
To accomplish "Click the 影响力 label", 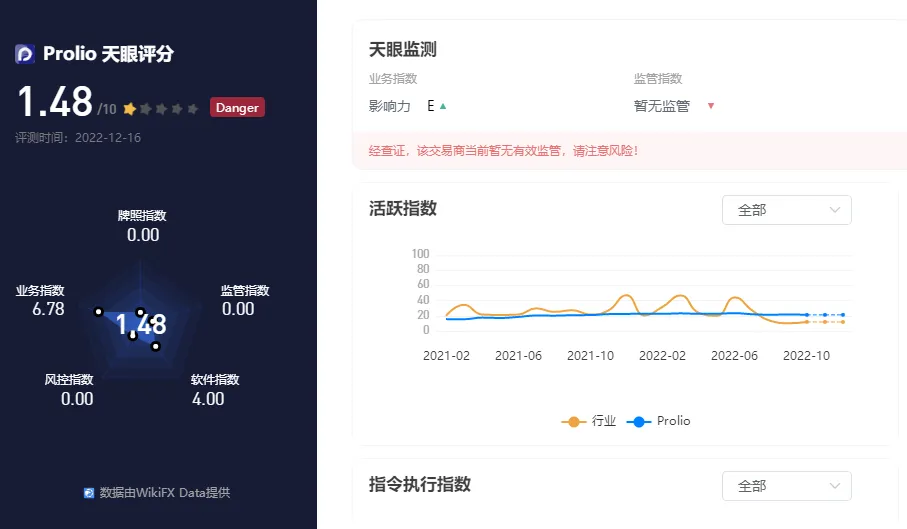I will 389,106.
